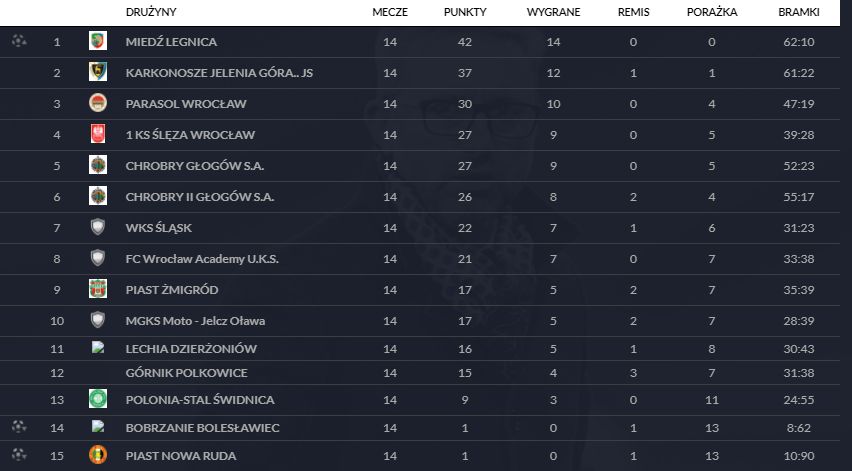This screenshot has width=852, height=471.
Task: Click the Miedź Legnica club crest
Action: coord(98,41)
